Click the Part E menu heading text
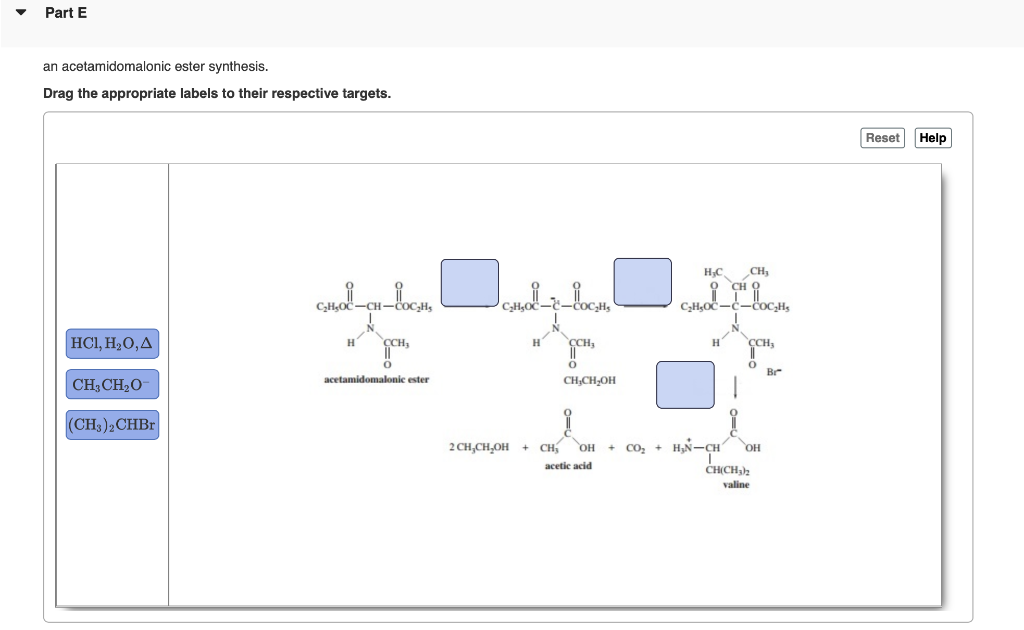 tap(64, 12)
